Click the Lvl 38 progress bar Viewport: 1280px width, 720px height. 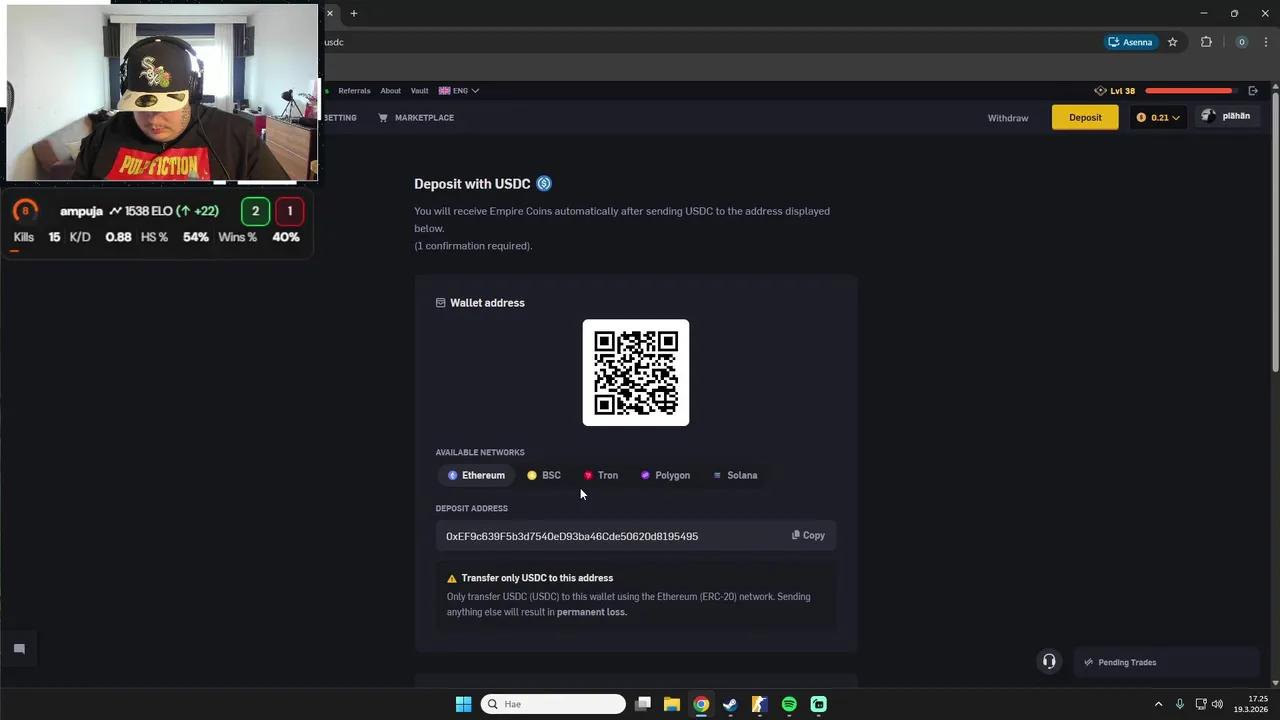click(x=1188, y=90)
